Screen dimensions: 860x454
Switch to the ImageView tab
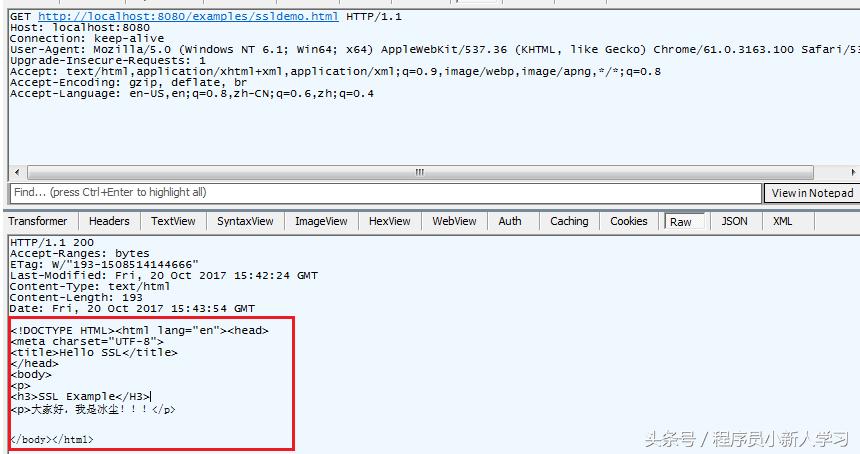point(321,222)
